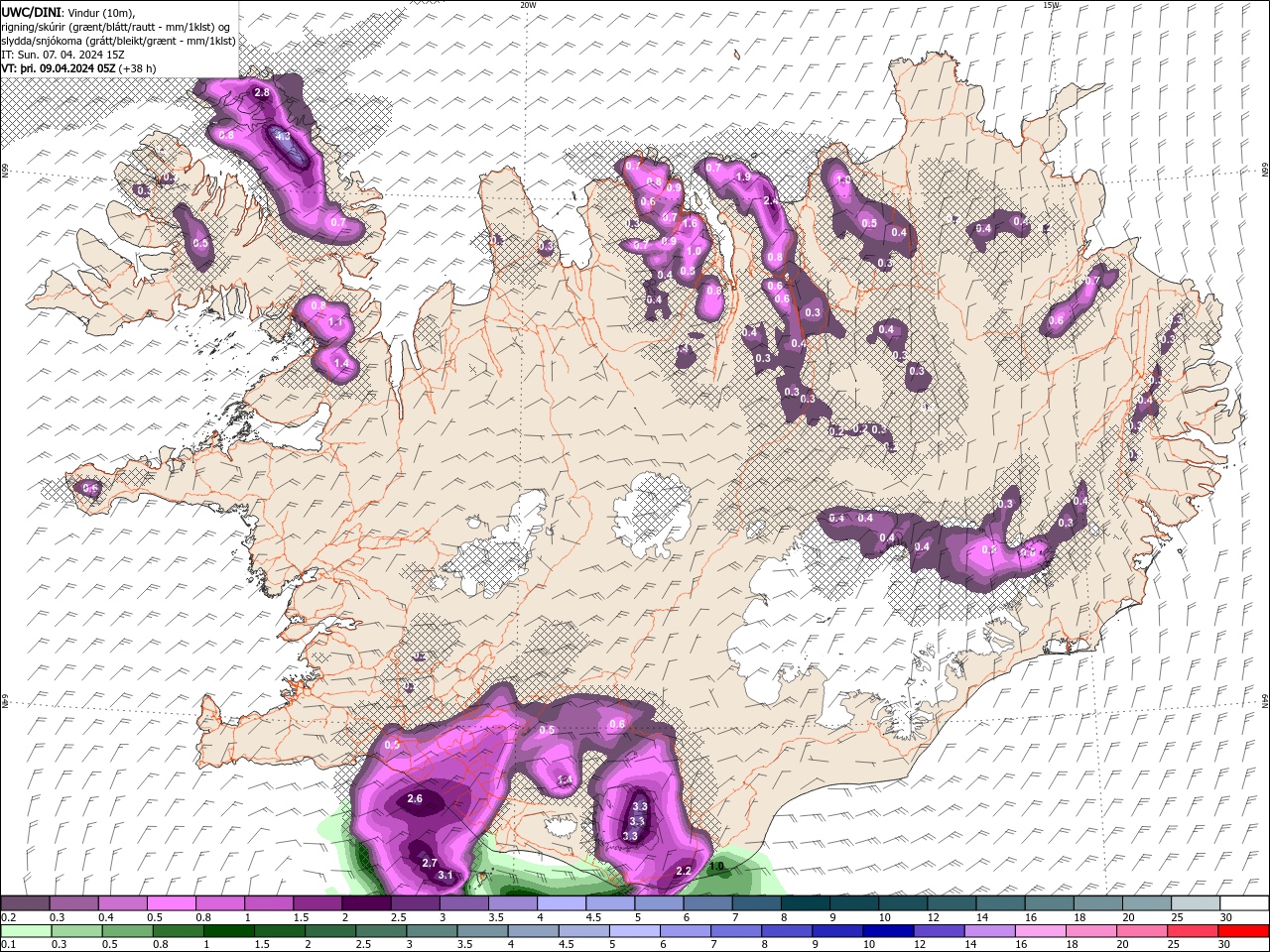Click the 2.8 snowfall value on the map
This screenshot has height=952, width=1270.
[262, 92]
